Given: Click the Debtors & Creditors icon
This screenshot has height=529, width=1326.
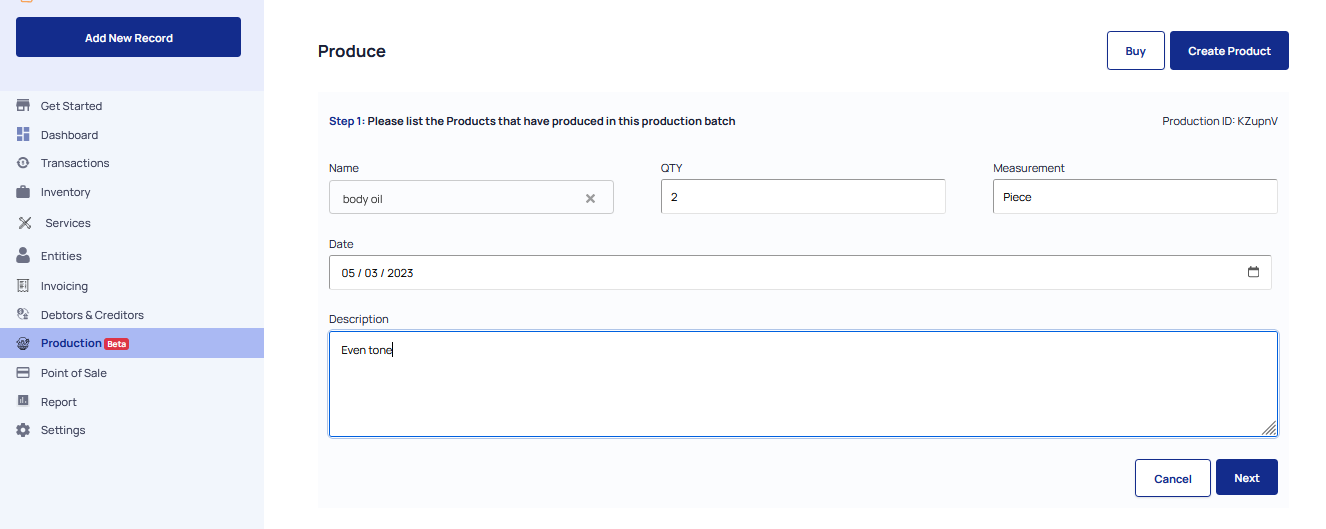Looking at the screenshot, I should [23, 314].
